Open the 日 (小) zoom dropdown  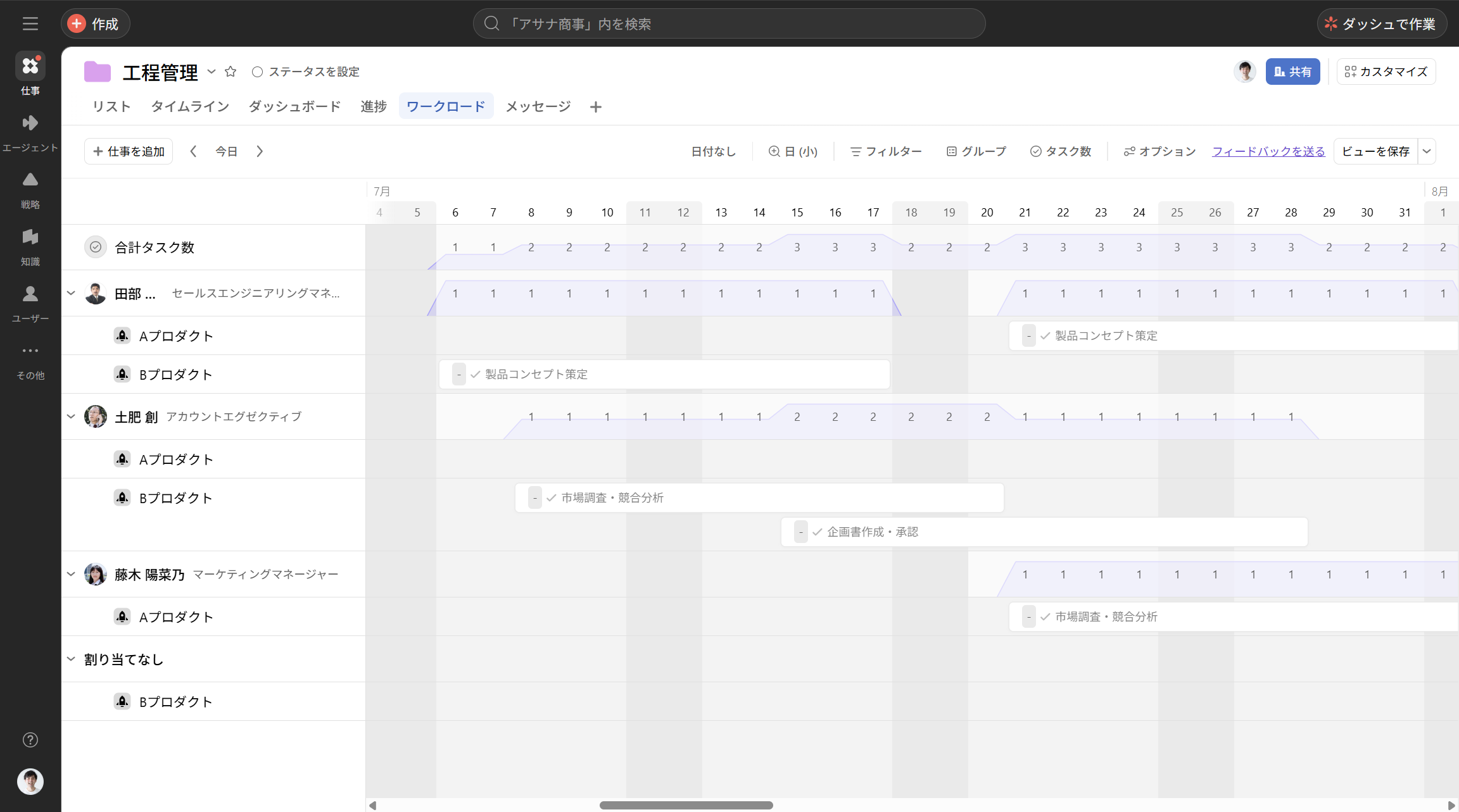[793, 151]
